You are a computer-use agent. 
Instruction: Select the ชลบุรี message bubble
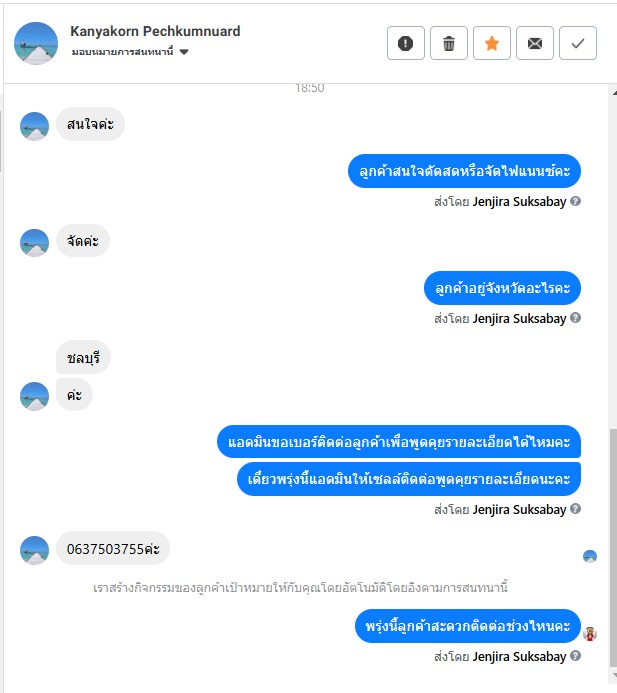tap(83, 357)
